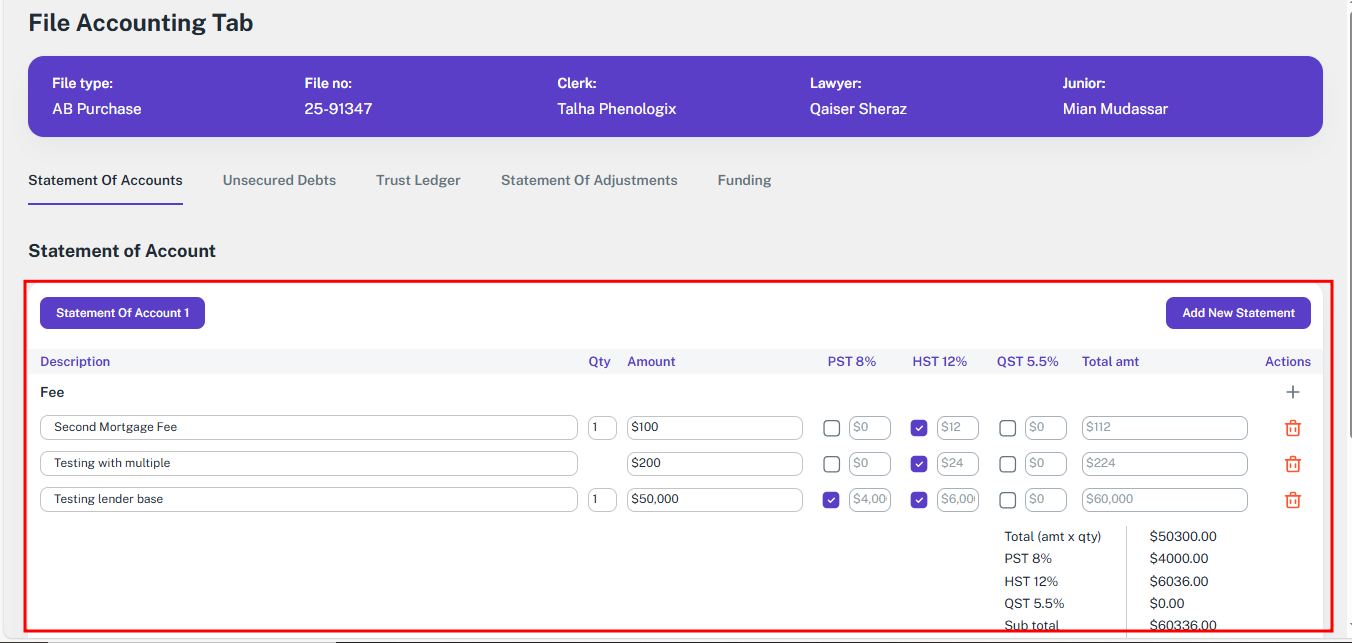Image resolution: width=1352 pixels, height=643 pixels.
Task: Open the Trust Ledger tab
Action: [418, 181]
